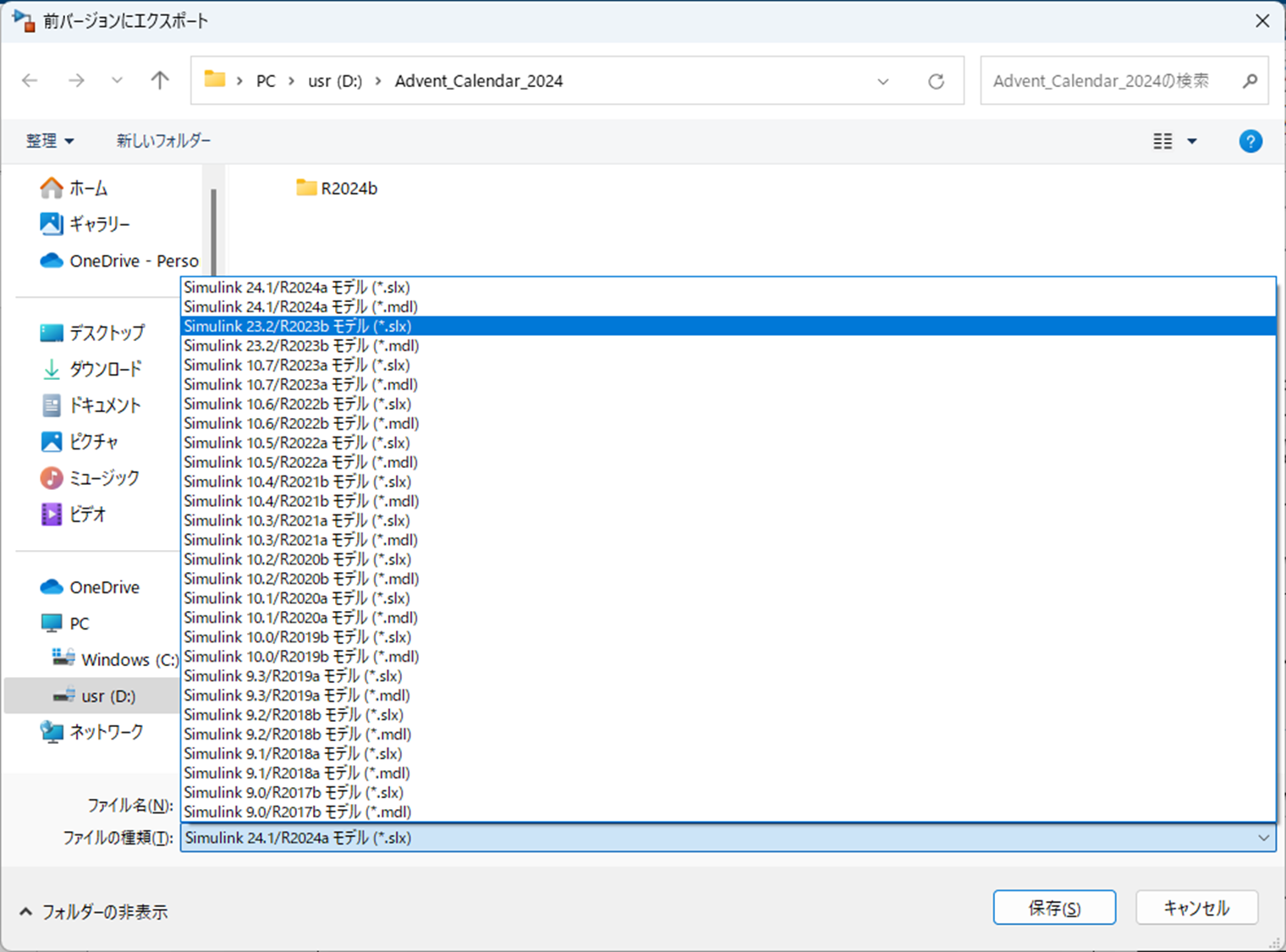Screen dimensions: 1286x952
Task: Choose Simulink 10.6/R2022b (*.mdl) option
Action: click(x=728, y=423)
